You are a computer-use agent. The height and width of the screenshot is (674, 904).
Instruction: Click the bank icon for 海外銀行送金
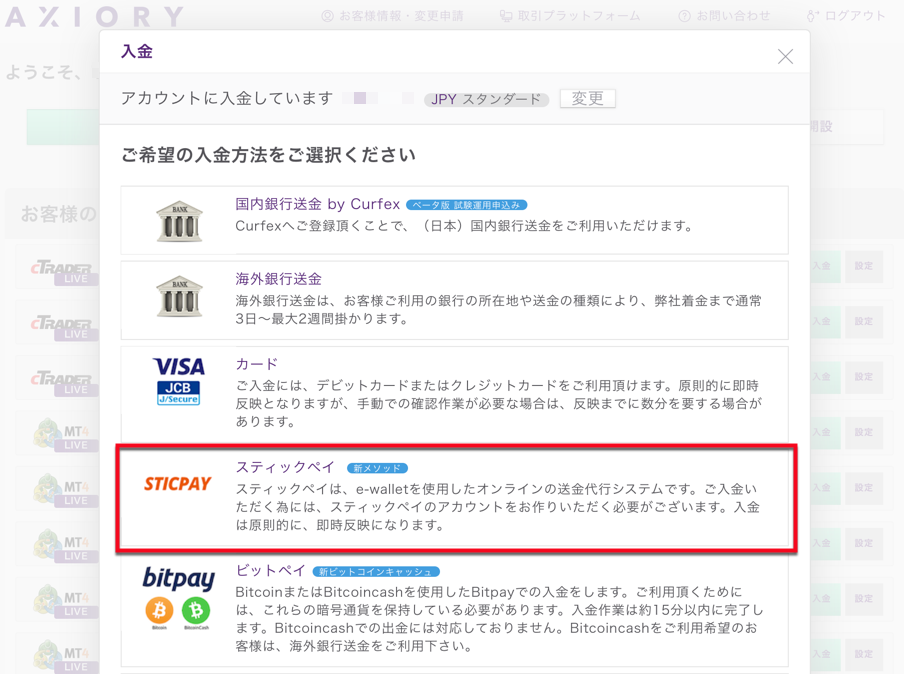[179, 296]
